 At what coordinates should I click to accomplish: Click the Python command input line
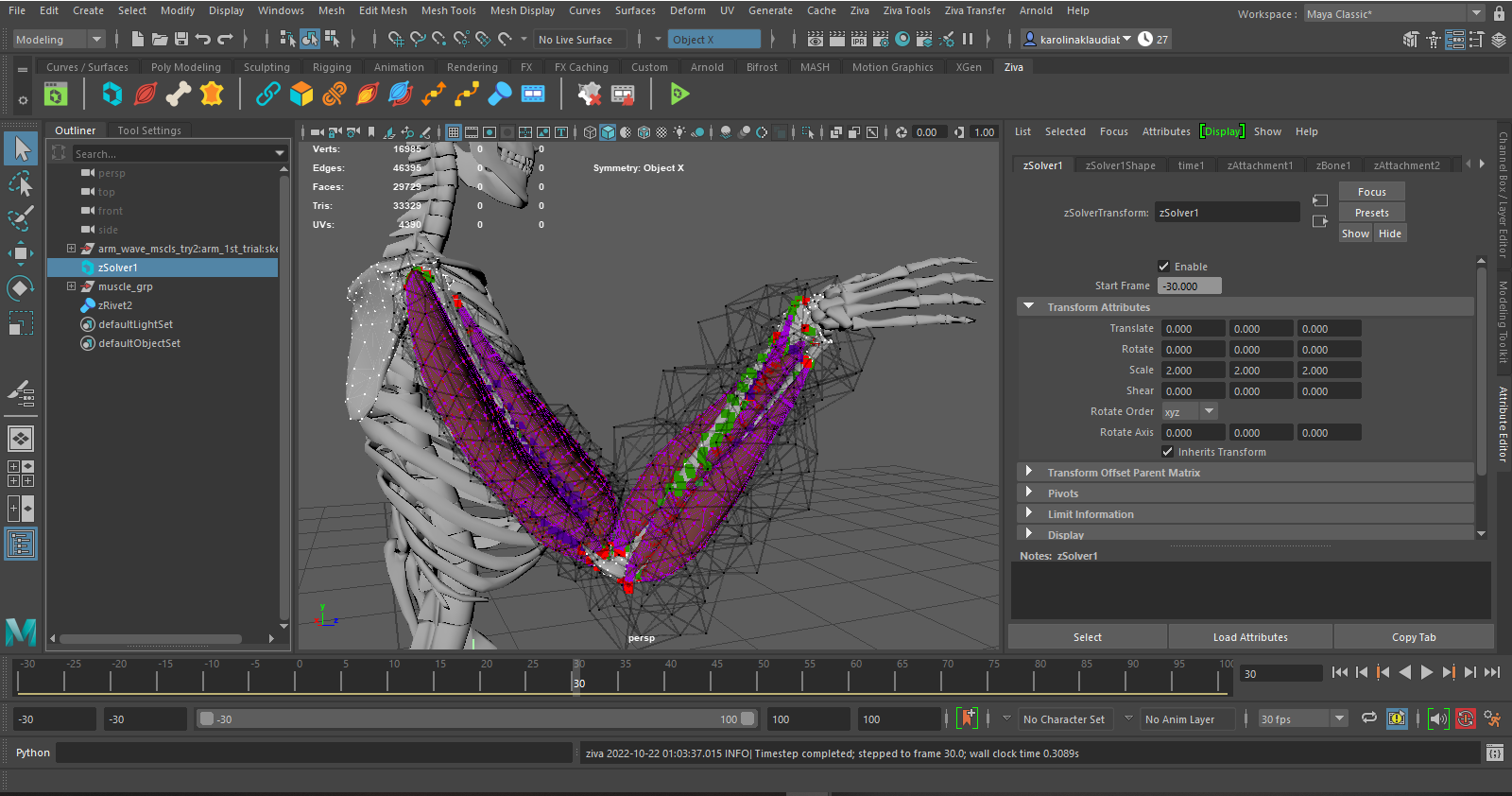(315, 753)
